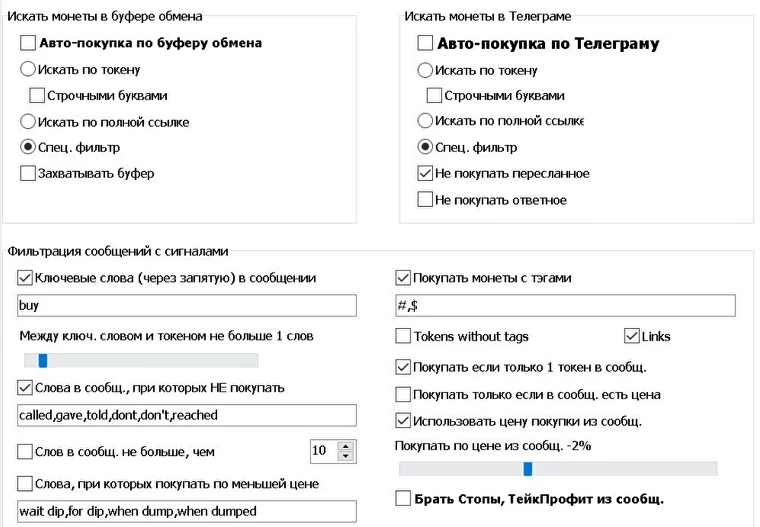Enable «Tokens without tags» checkbox
This screenshot has height=527, width=760.
tap(403, 336)
